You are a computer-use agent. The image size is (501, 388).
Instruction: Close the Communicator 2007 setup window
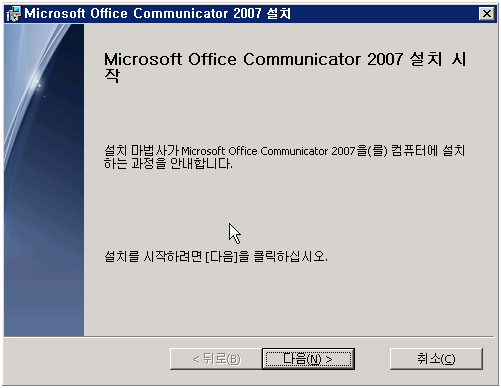click(487, 14)
